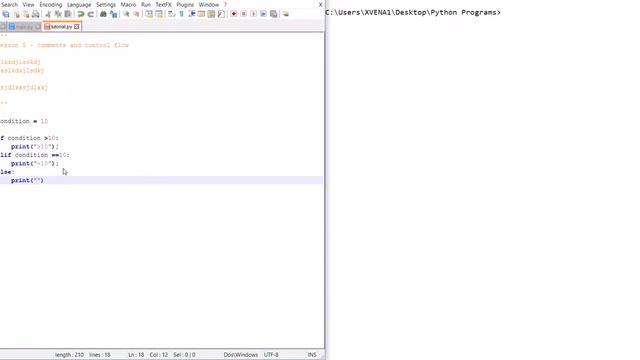This screenshot has width=640, height=360.
Task: Open the Macro menu
Action: tap(128, 4)
